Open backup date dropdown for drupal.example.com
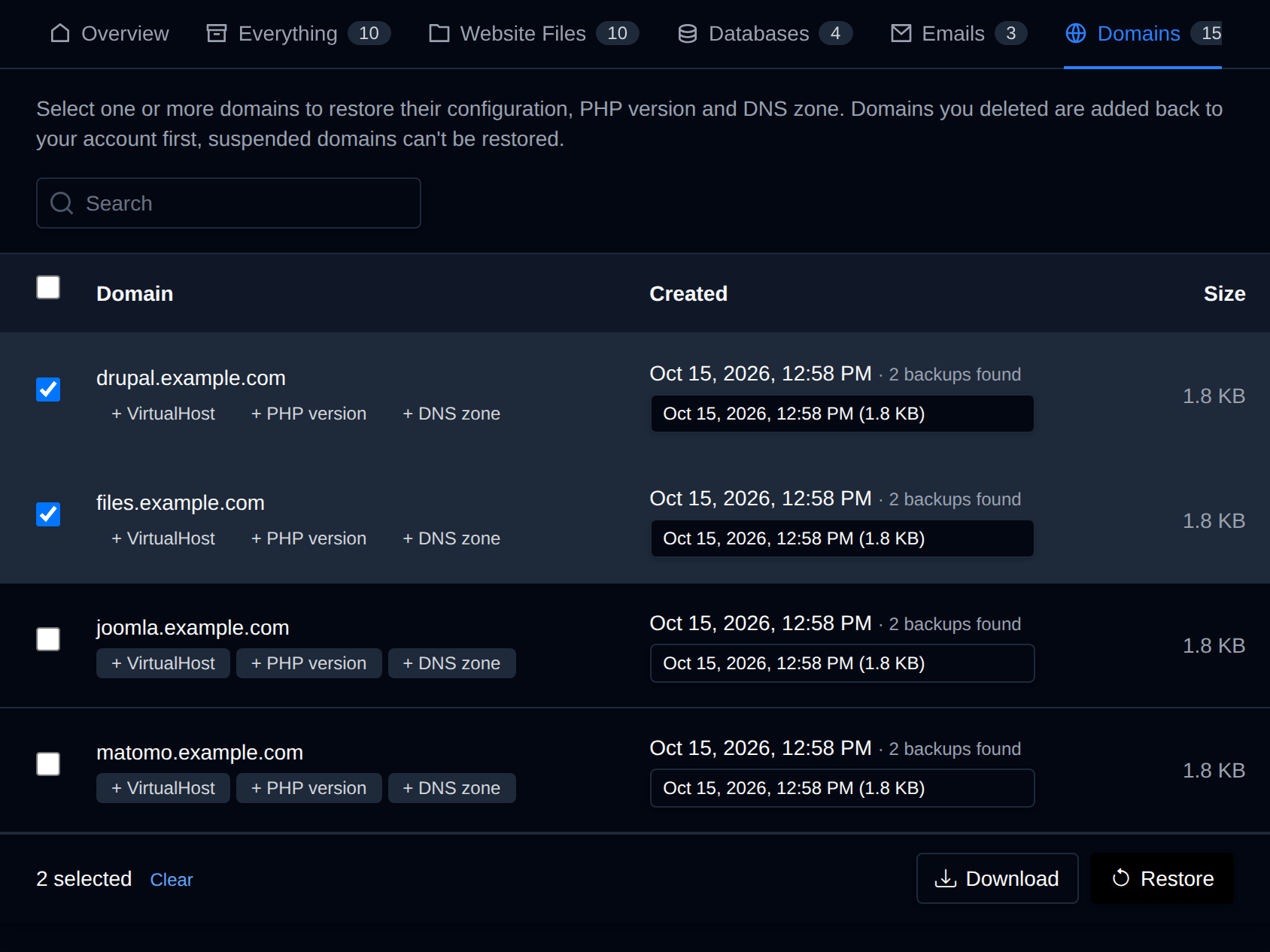1270x952 pixels. (x=843, y=414)
